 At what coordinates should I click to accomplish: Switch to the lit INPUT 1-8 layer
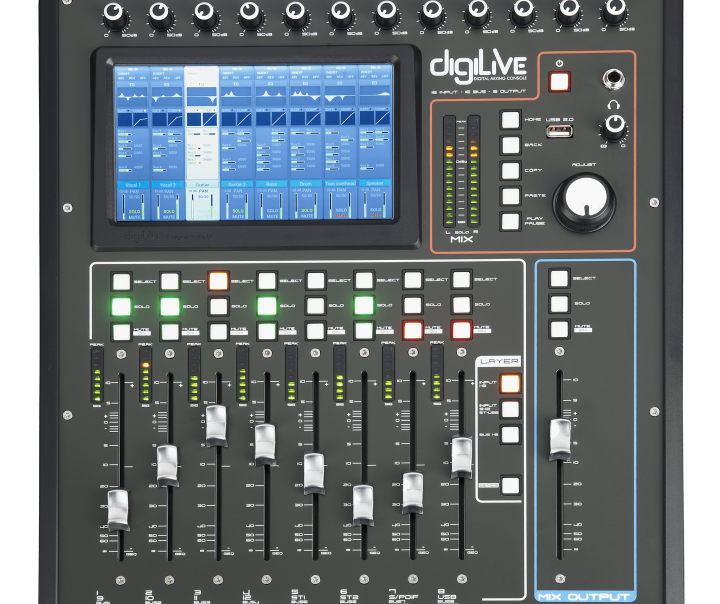[x=510, y=383]
